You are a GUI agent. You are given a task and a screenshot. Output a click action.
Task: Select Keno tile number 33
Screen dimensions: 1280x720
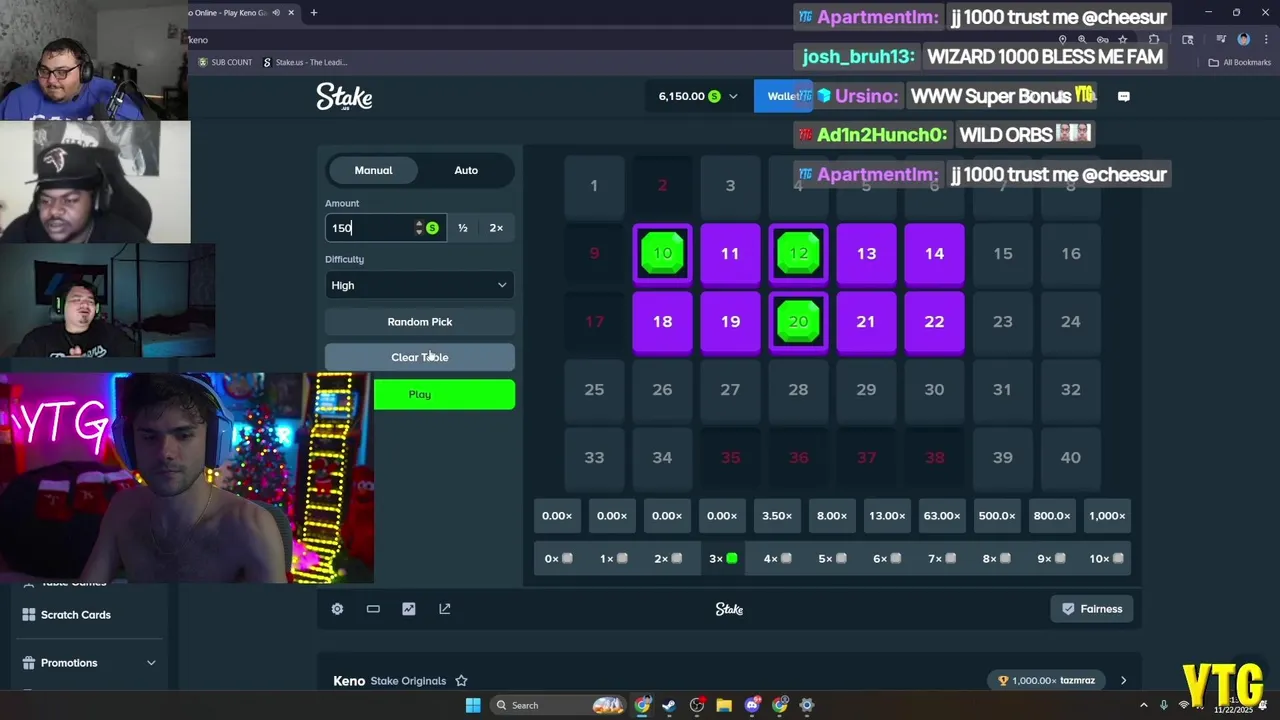(x=594, y=458)
